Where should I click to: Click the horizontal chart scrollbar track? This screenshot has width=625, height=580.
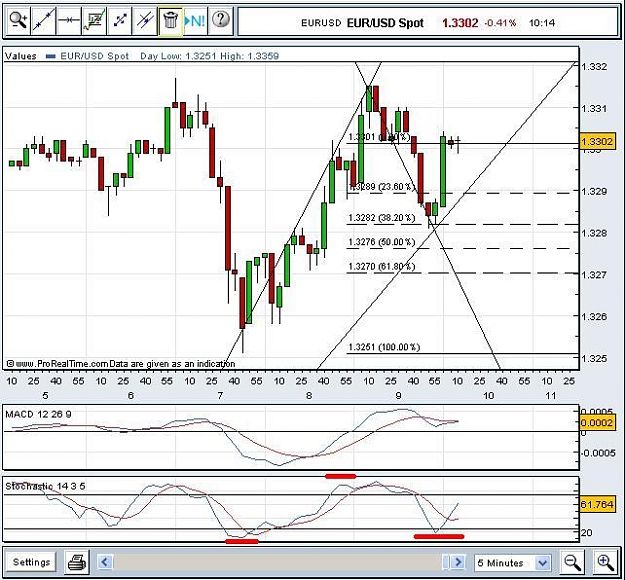[278, 562]
